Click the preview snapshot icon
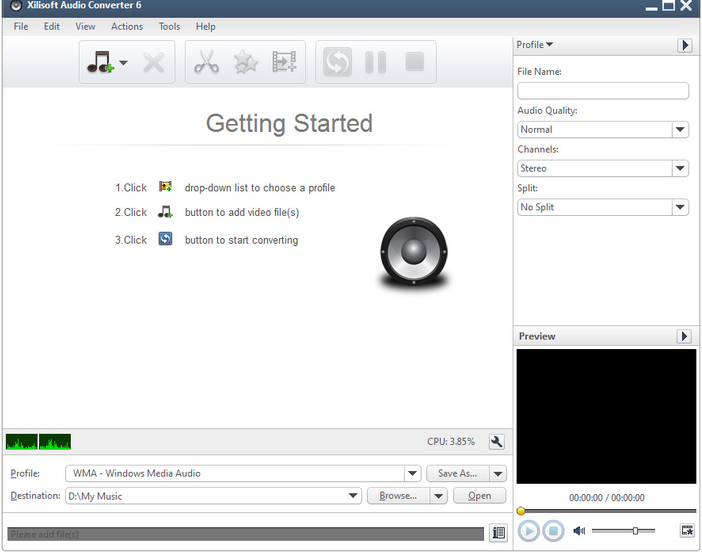 [x=687, y=531]
